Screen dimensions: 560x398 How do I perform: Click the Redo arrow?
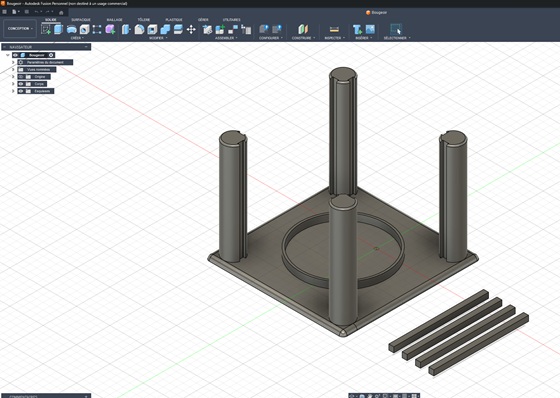coord(48,12)
